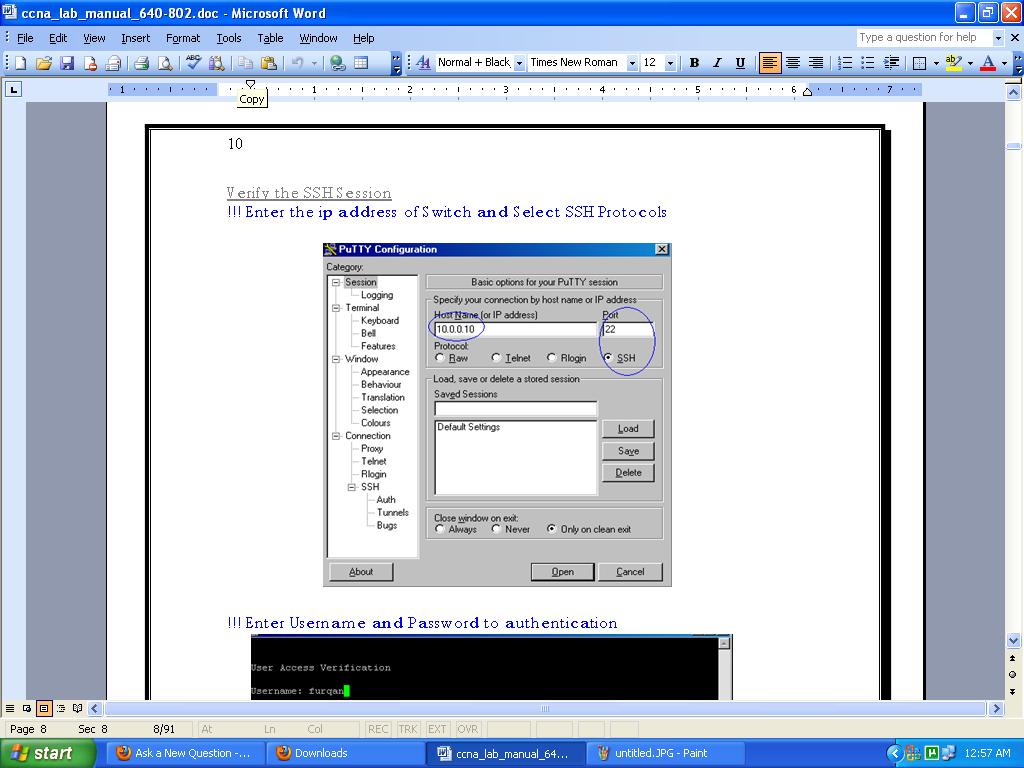Open the font size dropdown
The width and height of the screenshot is (1024, 768).
(671, 62)
